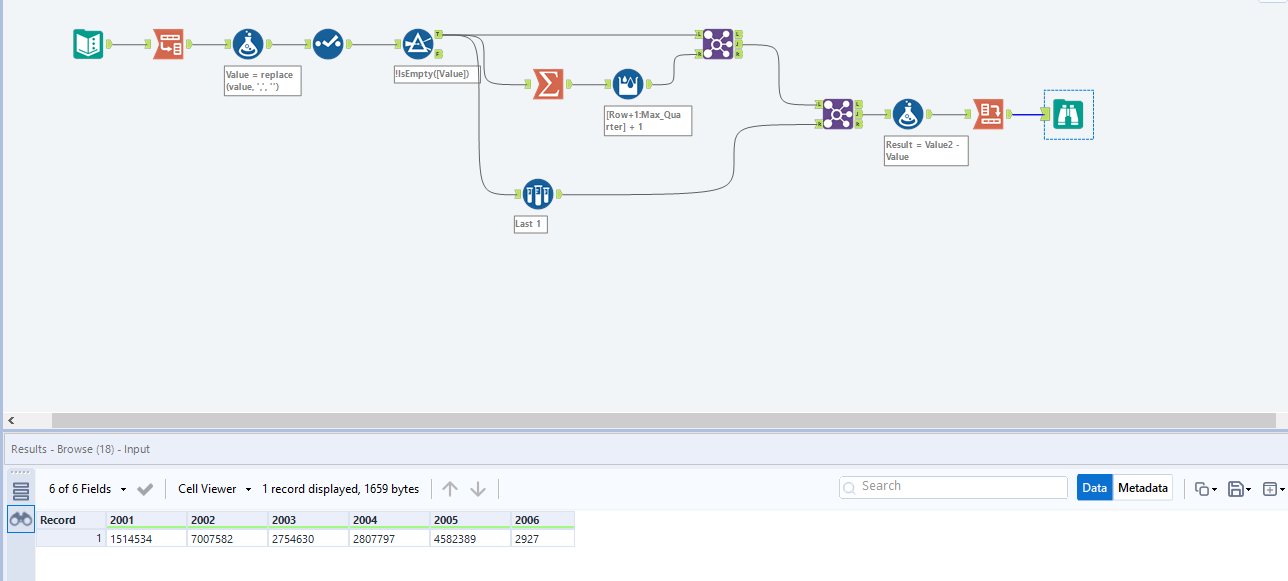Click the down arrow to go to next record
Image resolution: width=1288 pixels, height=581 pixels.
click(478, 488)
